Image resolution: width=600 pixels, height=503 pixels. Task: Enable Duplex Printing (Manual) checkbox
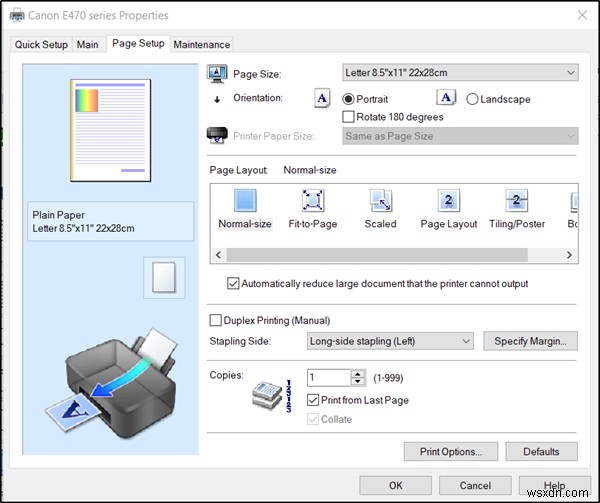215,320
